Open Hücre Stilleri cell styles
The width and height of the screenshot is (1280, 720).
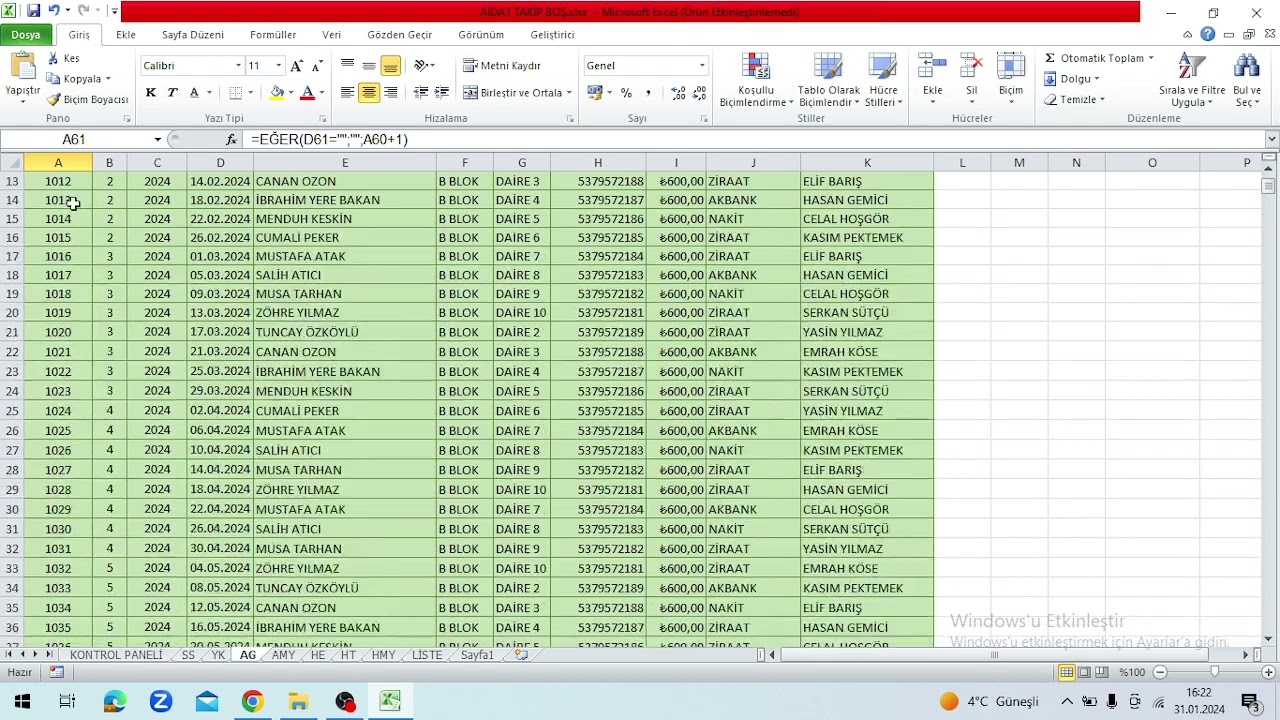point(883,80)
